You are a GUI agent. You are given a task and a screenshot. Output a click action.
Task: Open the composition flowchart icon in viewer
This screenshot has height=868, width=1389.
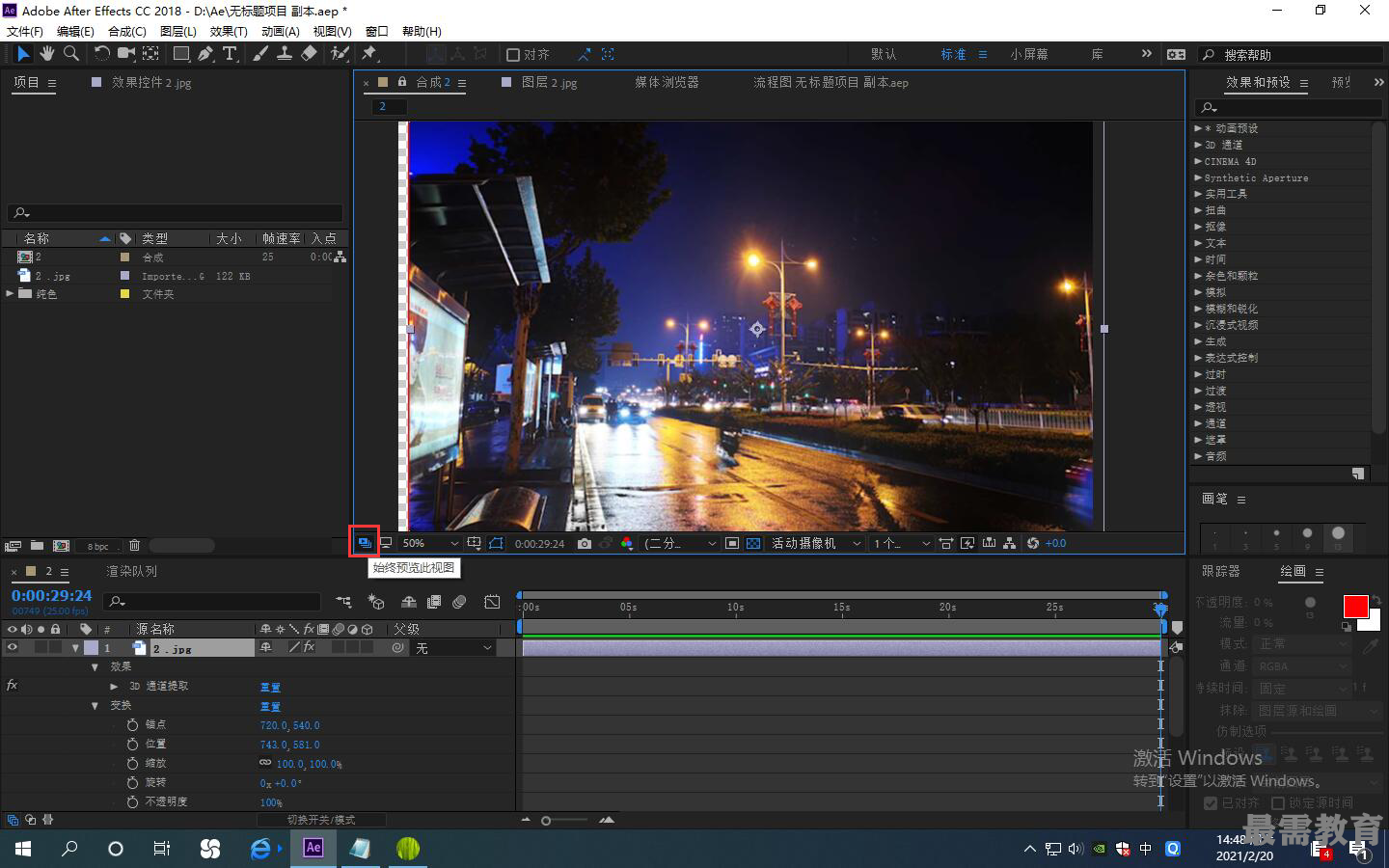1010,543
